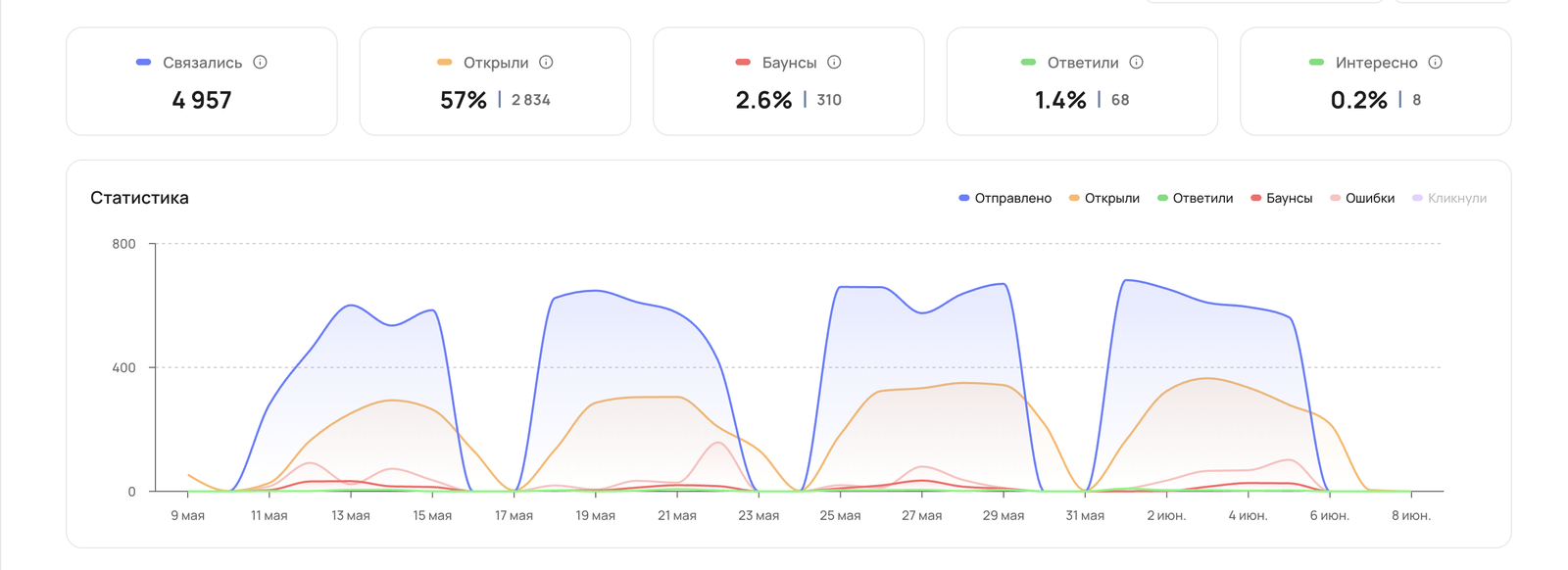Screen dimensions: 1568x570
Task: Click the 2 июн. axis date label
Action: tap(1166, 515)
